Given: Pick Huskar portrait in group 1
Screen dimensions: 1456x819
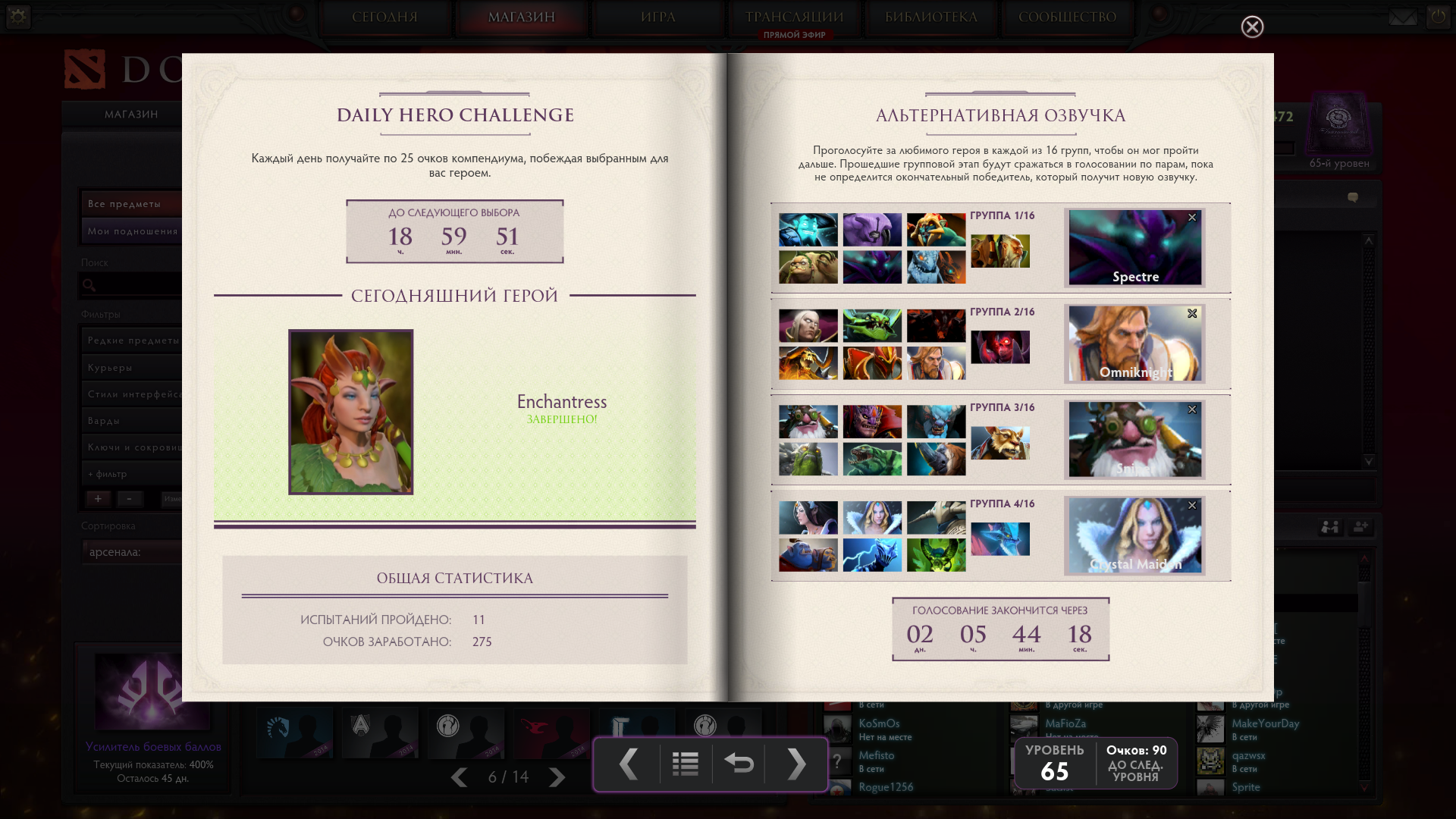Looking at the screenshot, I should [x=937, y=230].
